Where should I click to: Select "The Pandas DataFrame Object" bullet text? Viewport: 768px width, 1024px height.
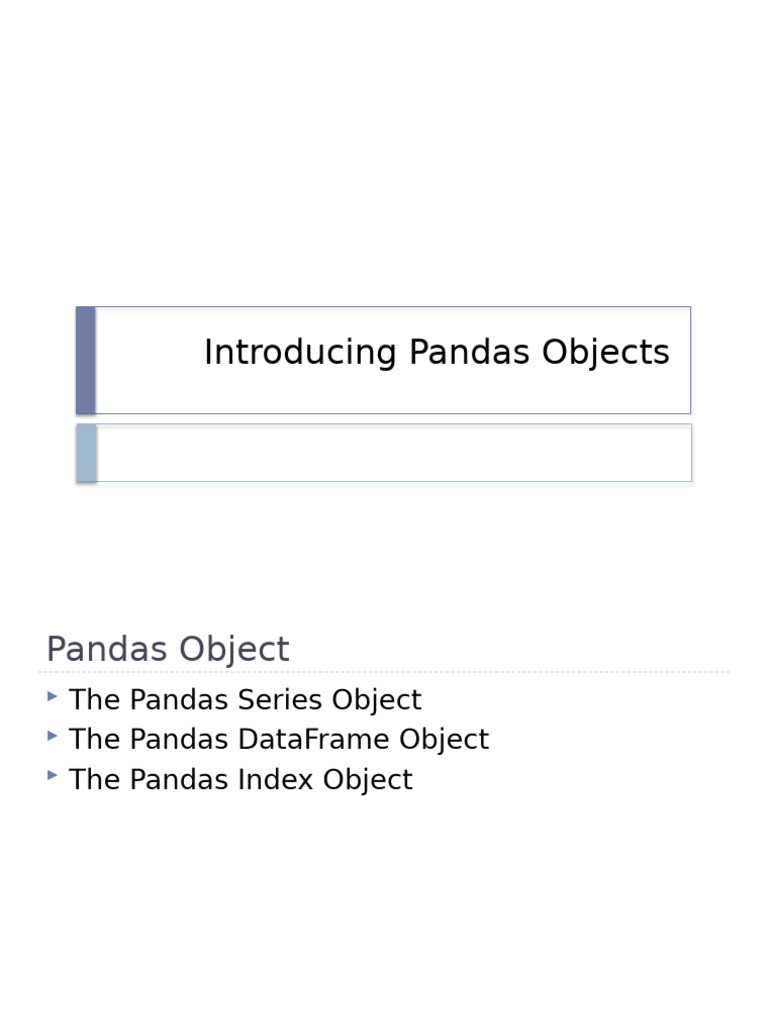click(x=279, y=740)
